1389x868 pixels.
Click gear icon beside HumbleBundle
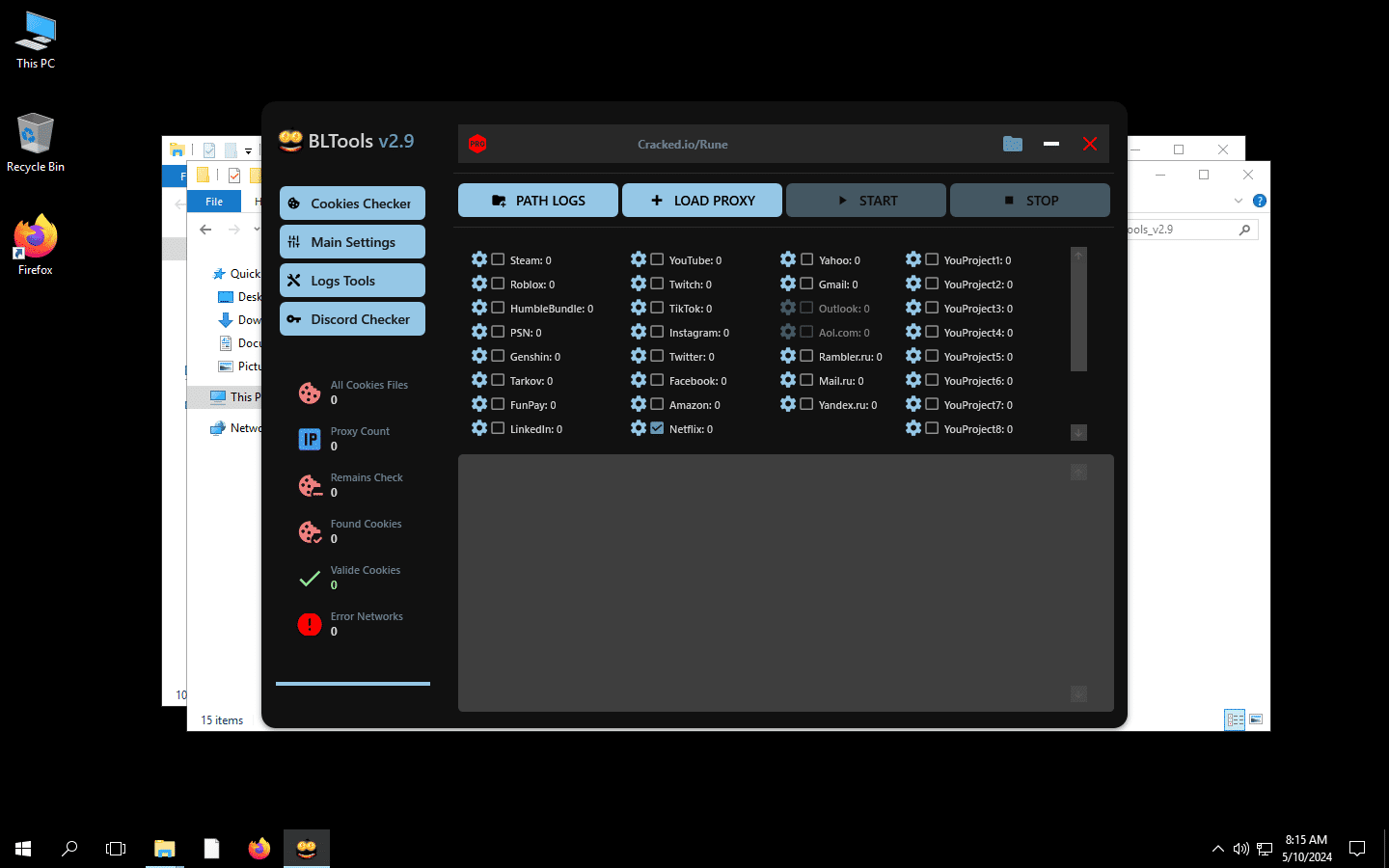(479, 308)
